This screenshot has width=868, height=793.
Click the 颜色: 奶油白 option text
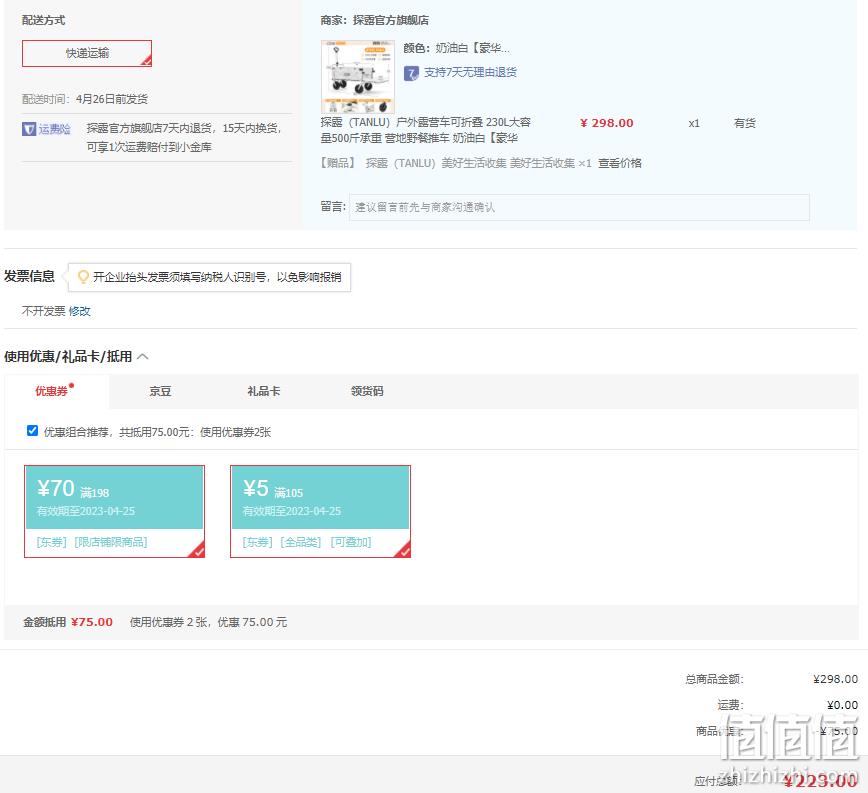457,48
